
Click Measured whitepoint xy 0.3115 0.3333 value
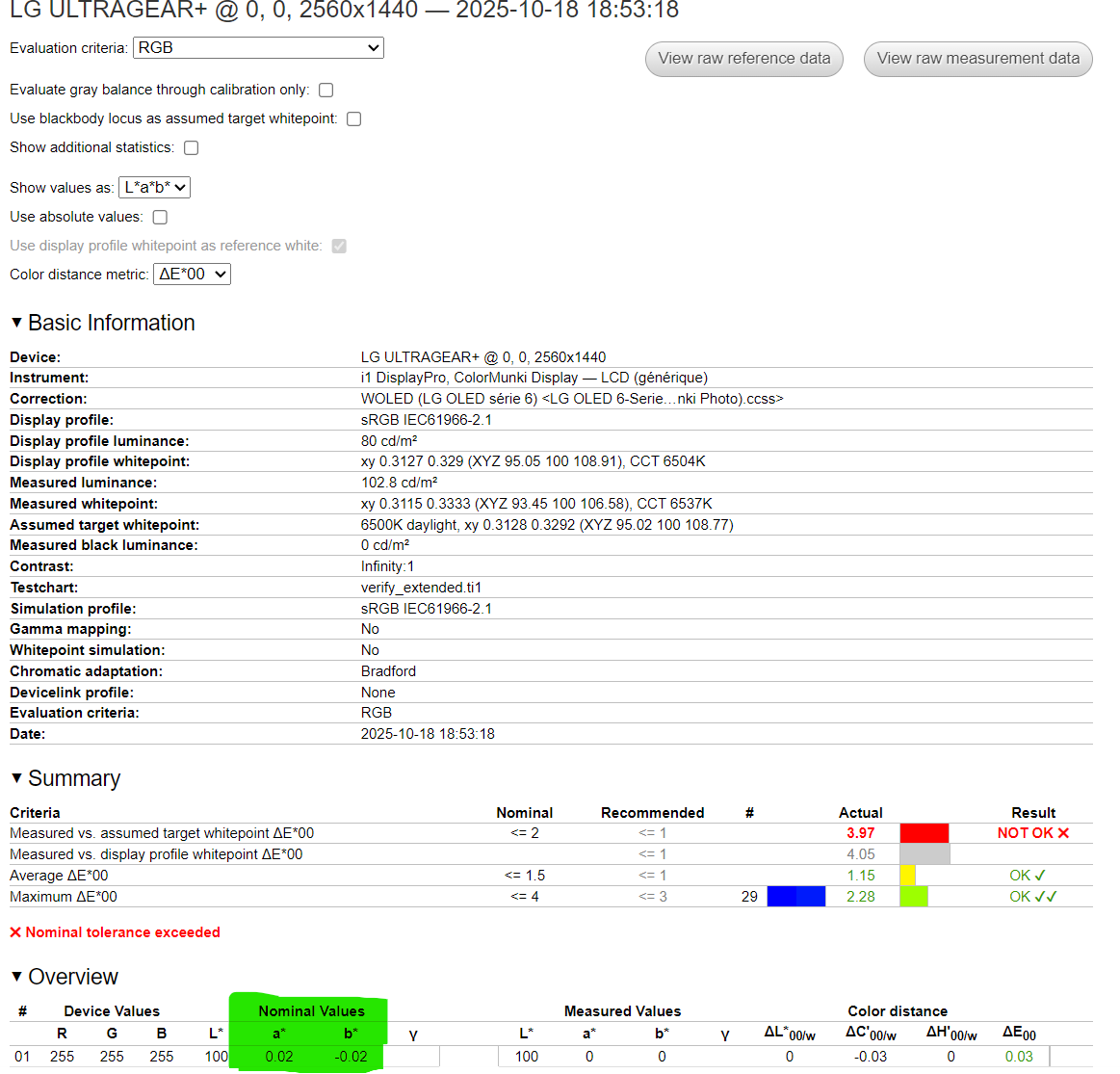(536, 504)
